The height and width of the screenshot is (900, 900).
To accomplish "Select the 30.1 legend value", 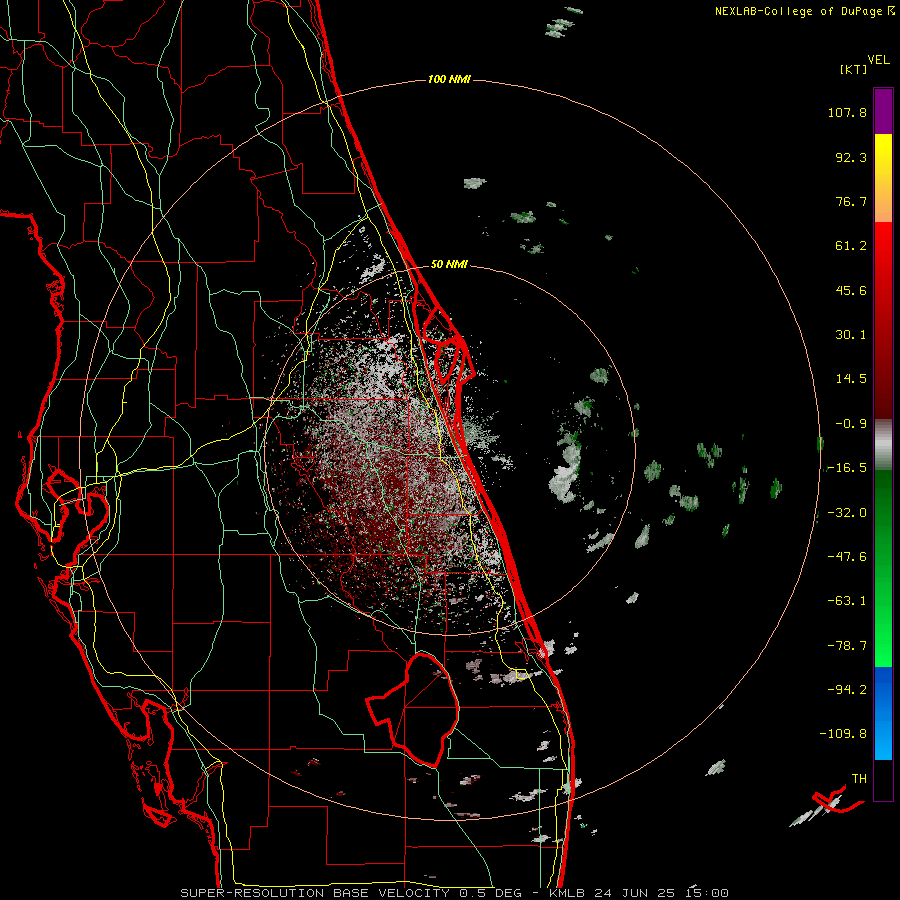I will [x=851, y=335].
